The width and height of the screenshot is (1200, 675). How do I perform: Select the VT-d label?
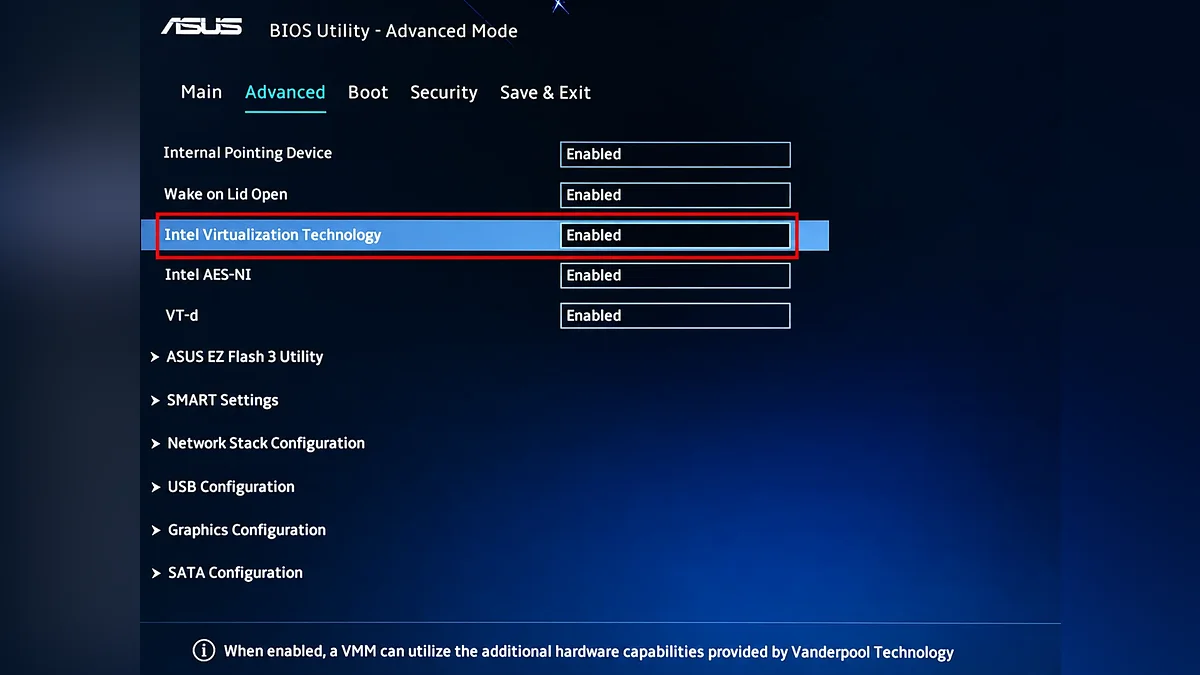tap(181, 315)
